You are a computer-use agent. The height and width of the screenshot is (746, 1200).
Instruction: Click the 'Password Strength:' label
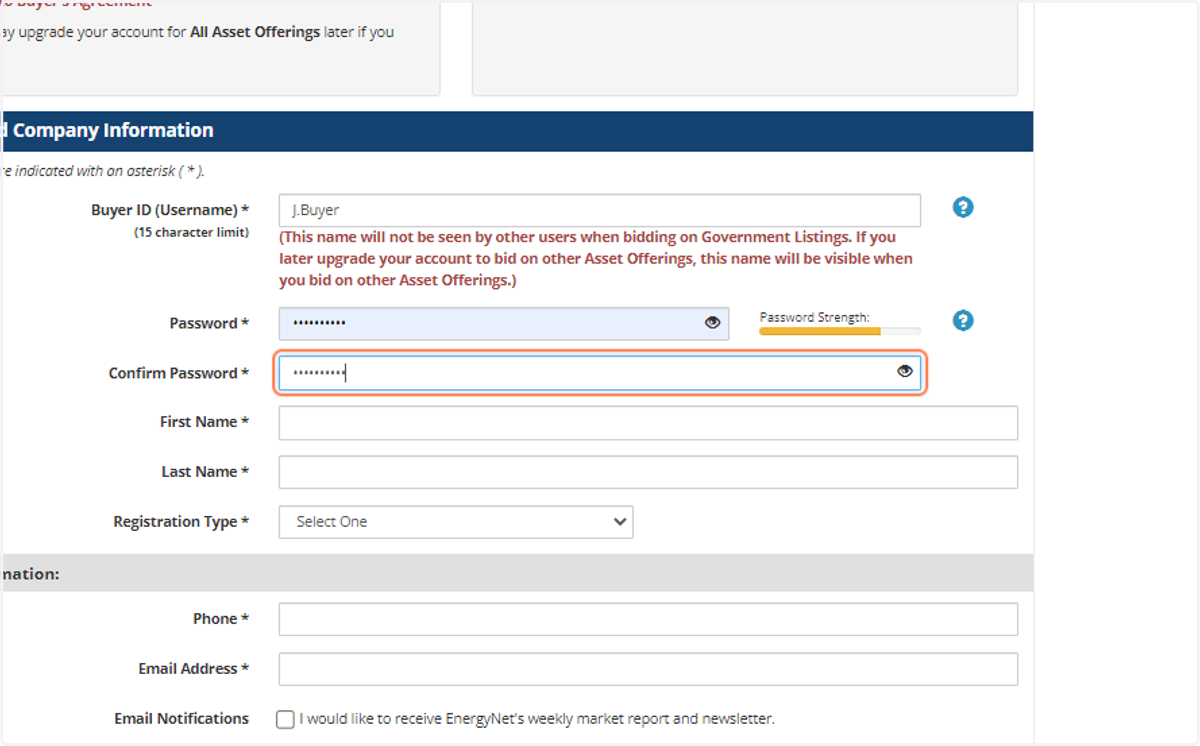click(815, 317)
